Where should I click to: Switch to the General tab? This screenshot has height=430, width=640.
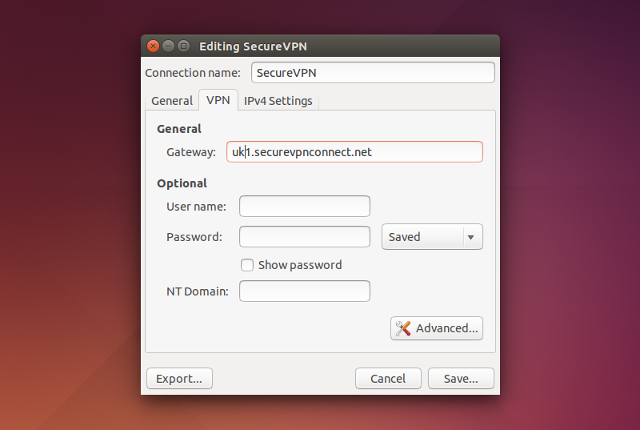pyautogui.click(x=172, y=101)
